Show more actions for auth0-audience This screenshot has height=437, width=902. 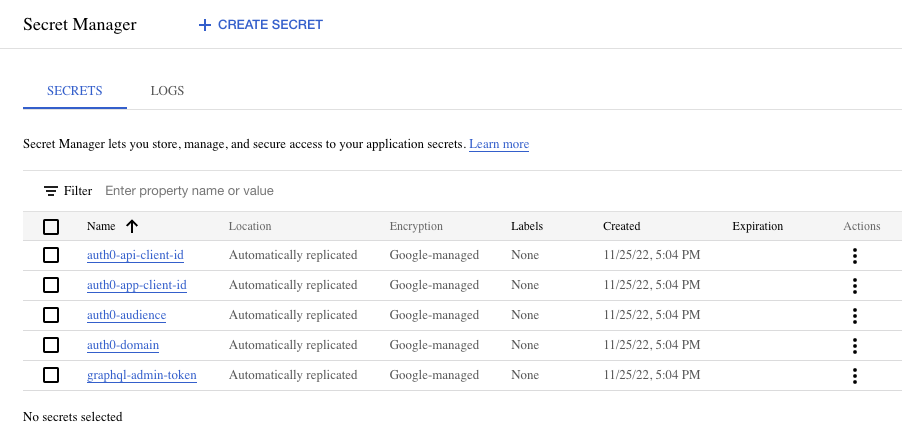pos(855,316)
